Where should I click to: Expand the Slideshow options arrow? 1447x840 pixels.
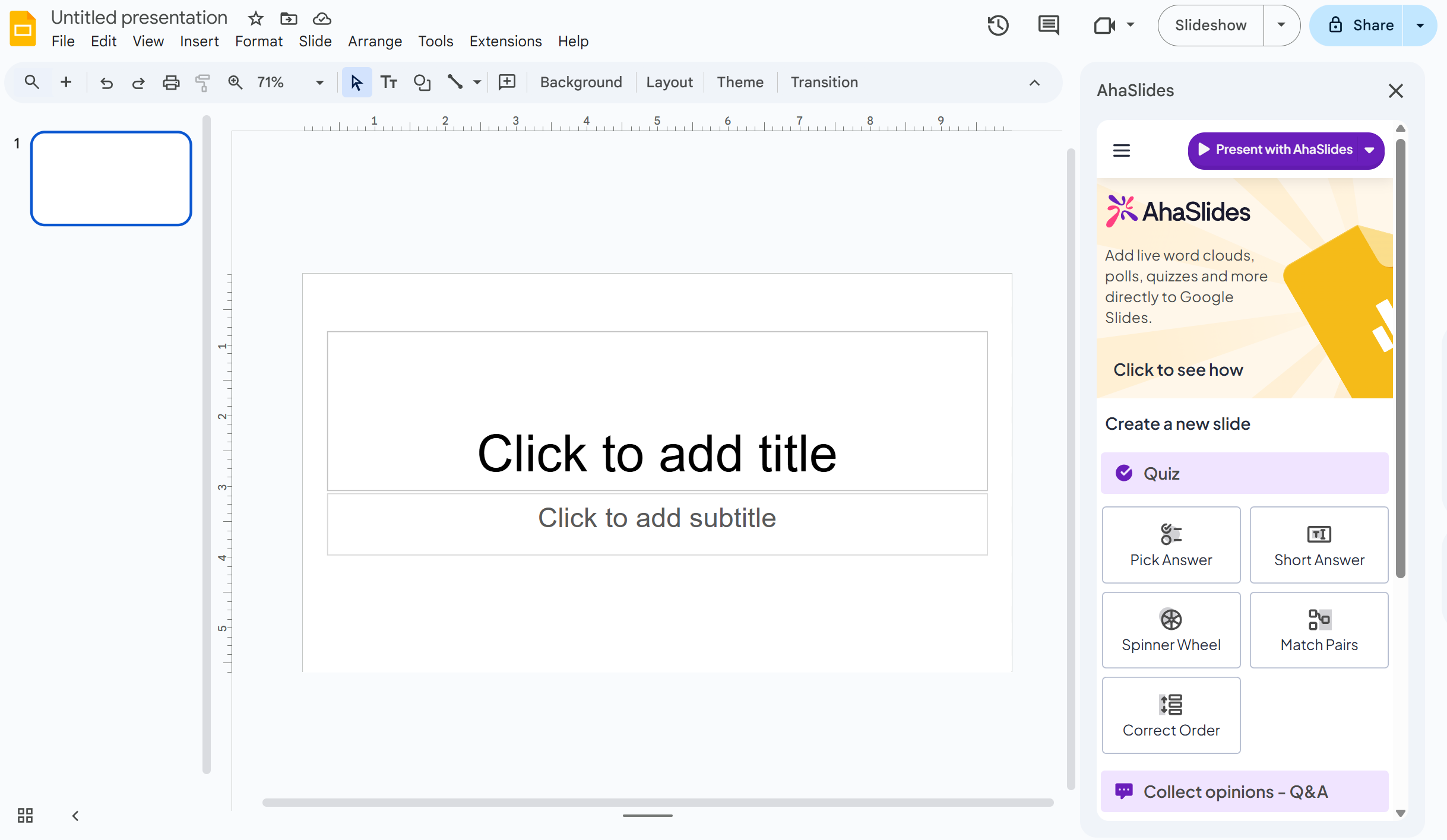tap(1281, 26)
